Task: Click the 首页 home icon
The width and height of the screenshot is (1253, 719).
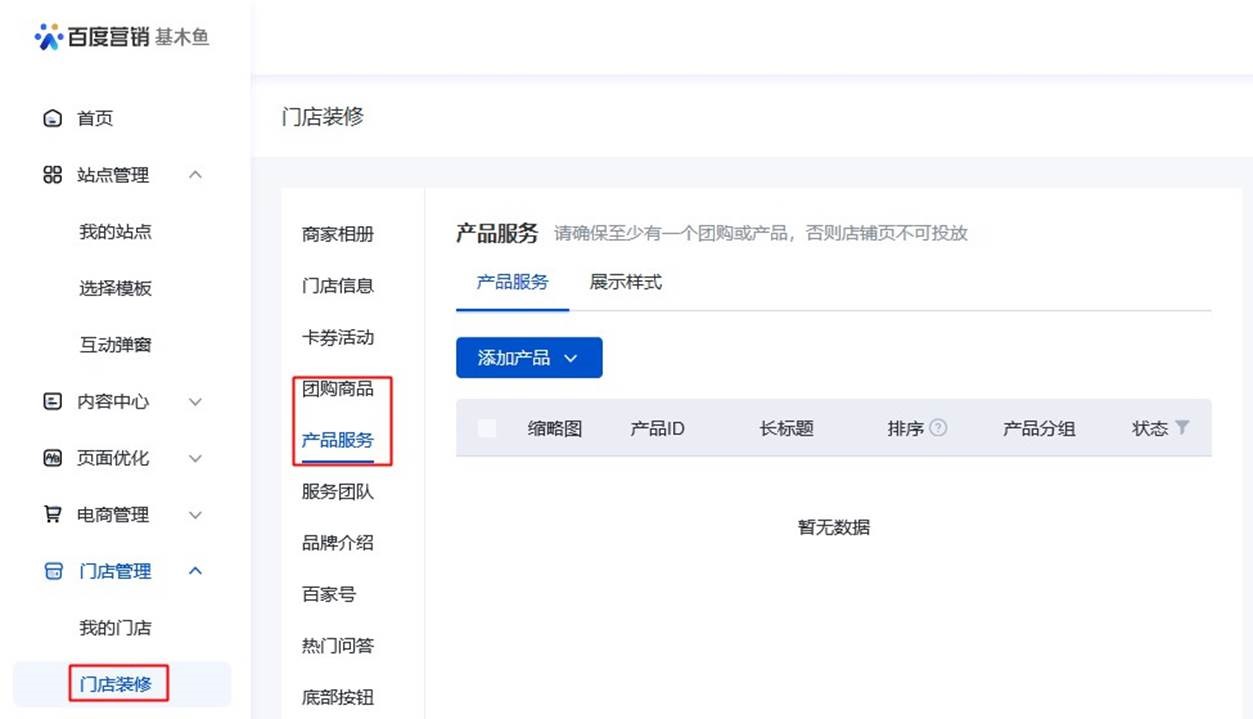Action: (52, 117)
